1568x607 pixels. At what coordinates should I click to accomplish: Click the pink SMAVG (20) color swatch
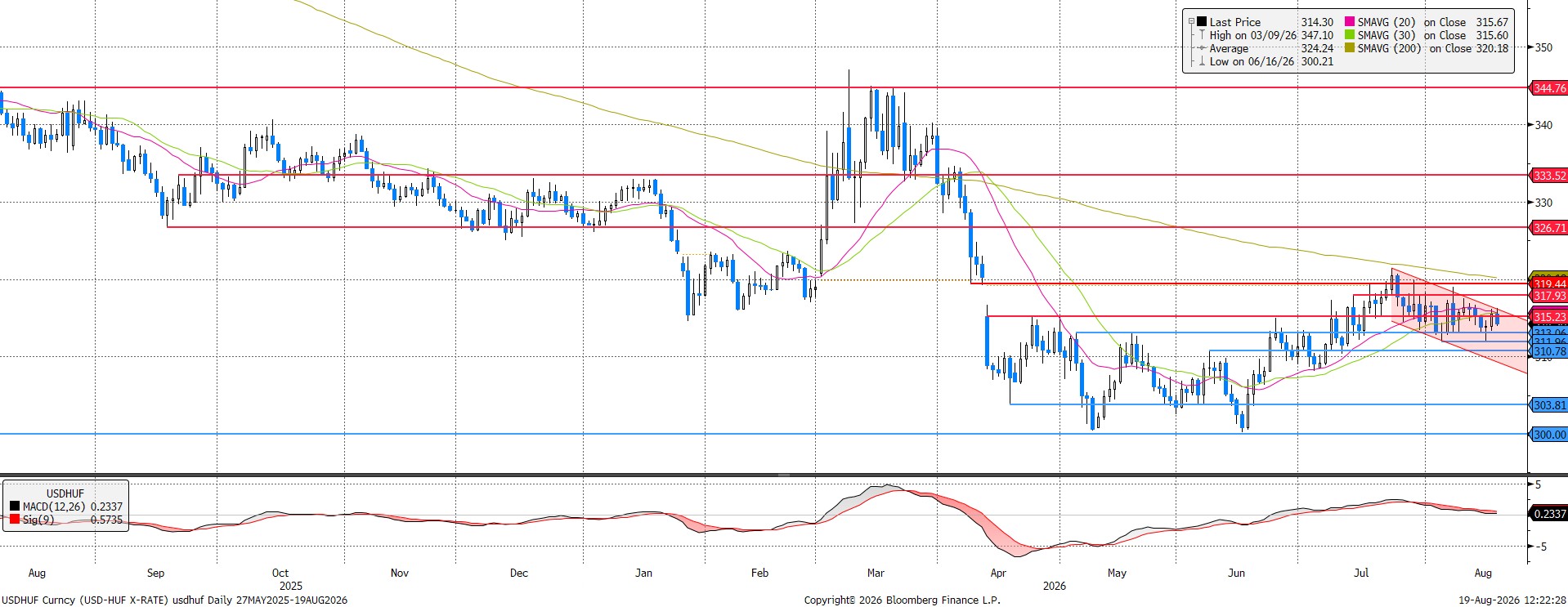[x=1350, y=22]
